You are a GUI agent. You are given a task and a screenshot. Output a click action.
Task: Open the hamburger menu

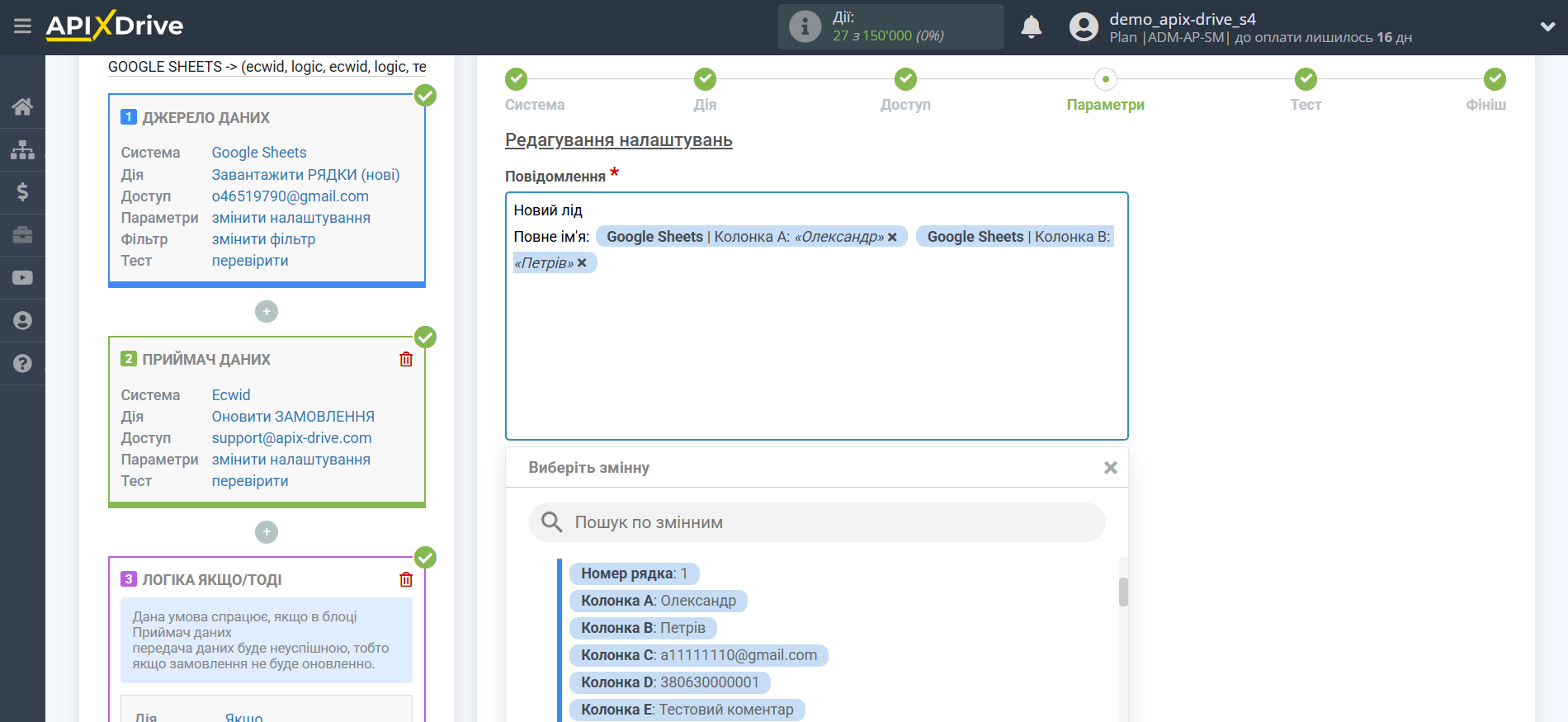pos(22,26)
